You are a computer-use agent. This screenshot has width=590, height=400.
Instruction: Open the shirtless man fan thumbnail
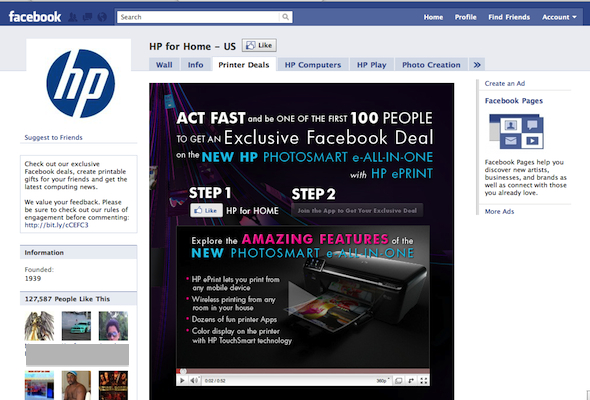pos(76,385)
